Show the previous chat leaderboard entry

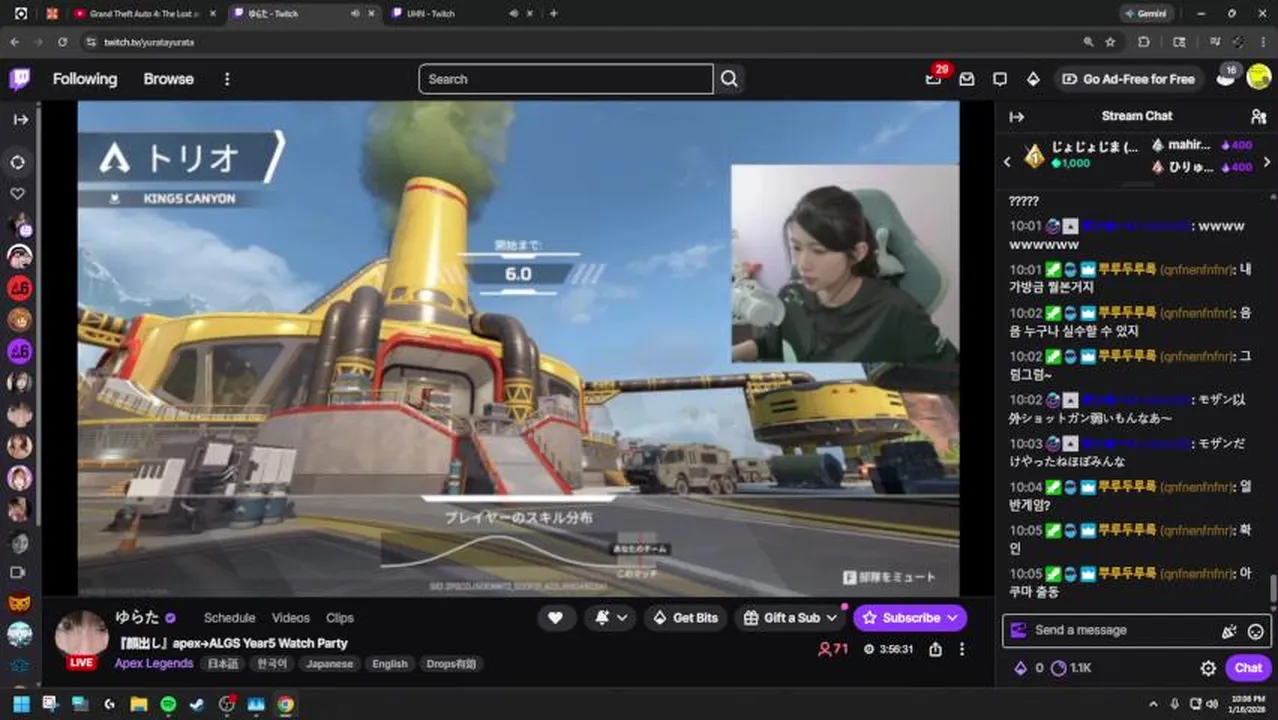pos(1007,161)
